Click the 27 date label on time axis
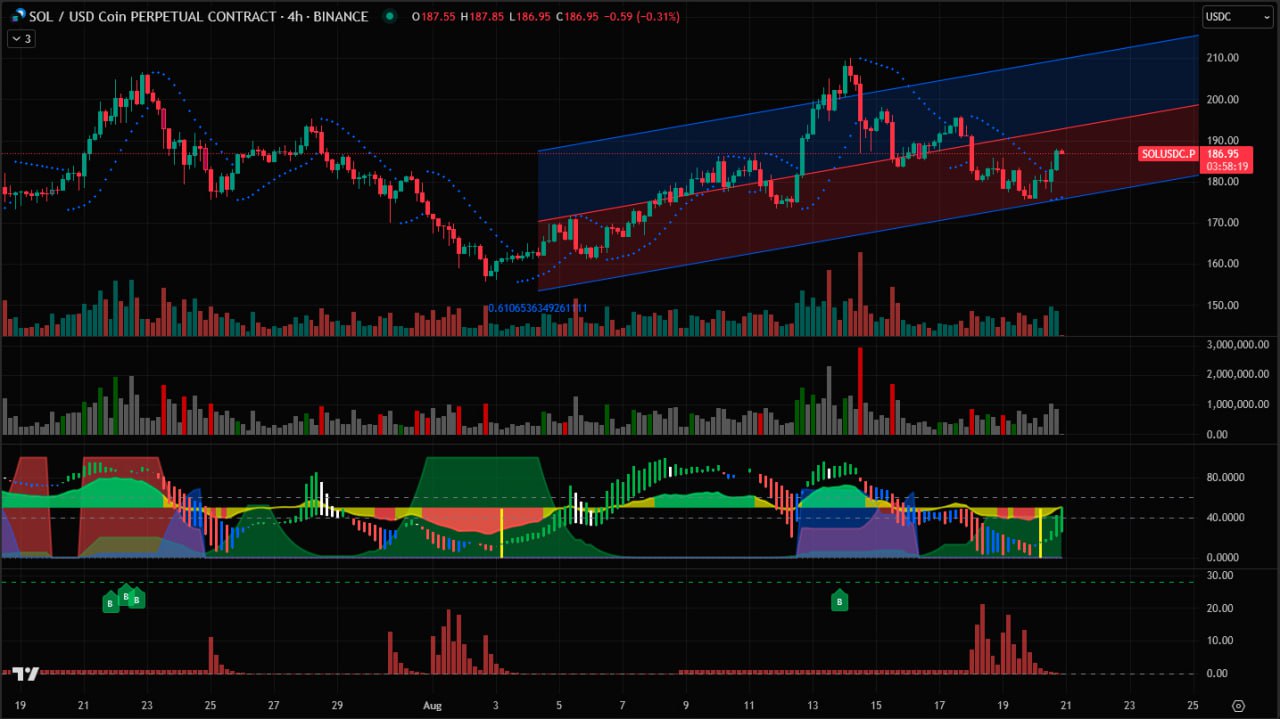The height and width of the screenshot is (719, 1280). pos(274,706)
